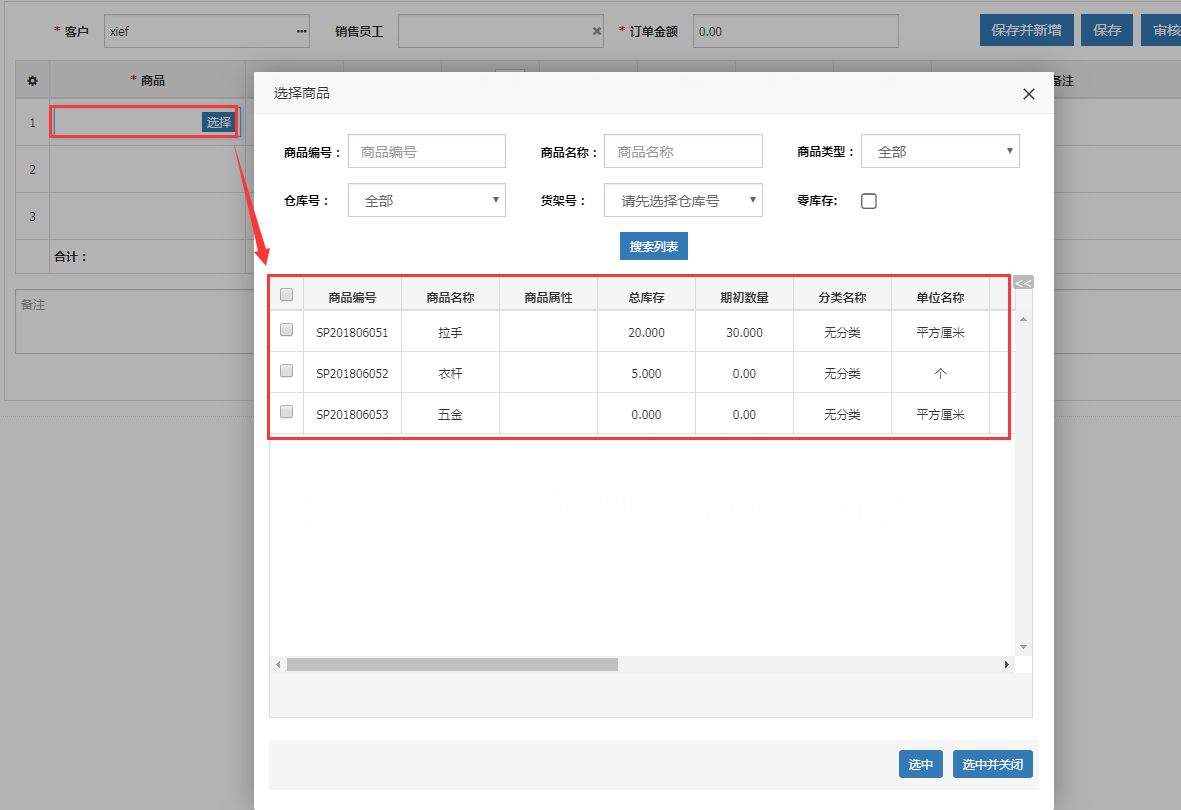This screenshot has width=1181, height=810.
Task: Click product name 衣杆
Action: [450, 374]
